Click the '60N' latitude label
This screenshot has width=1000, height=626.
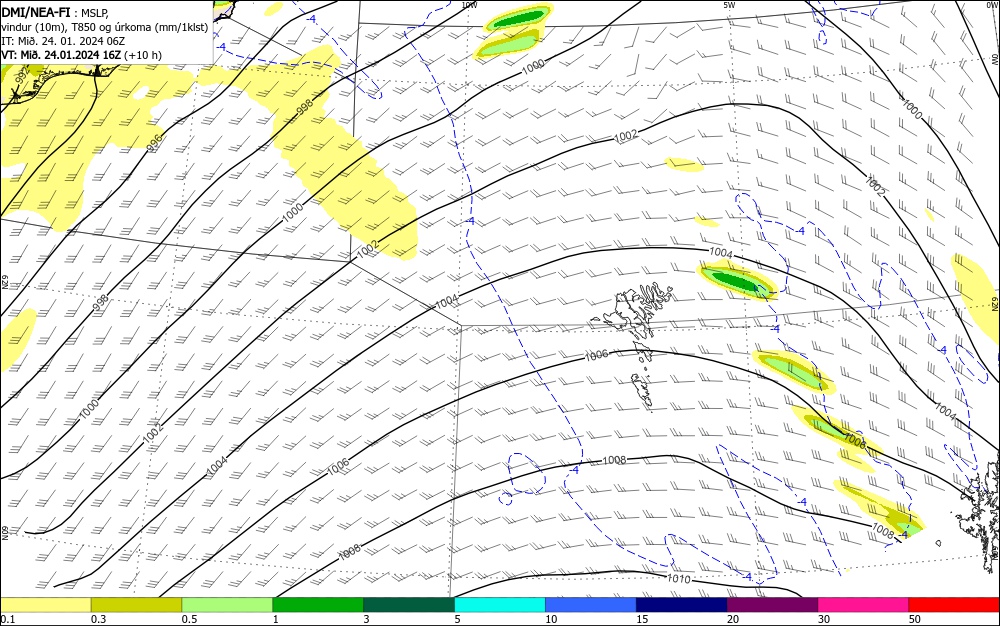(x=4, y=533)
